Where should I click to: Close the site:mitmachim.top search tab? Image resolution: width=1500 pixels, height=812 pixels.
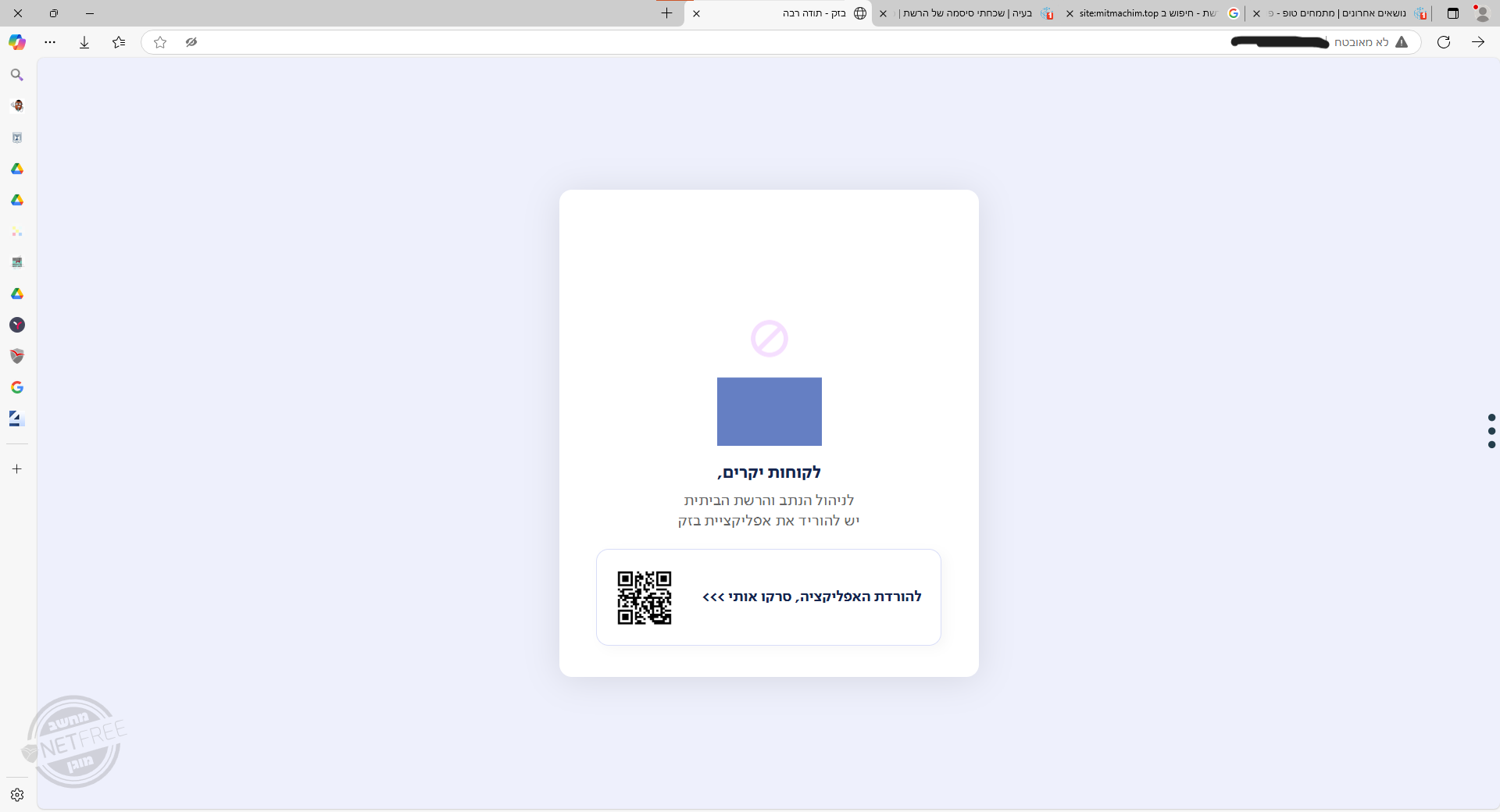coord(1070,13)
